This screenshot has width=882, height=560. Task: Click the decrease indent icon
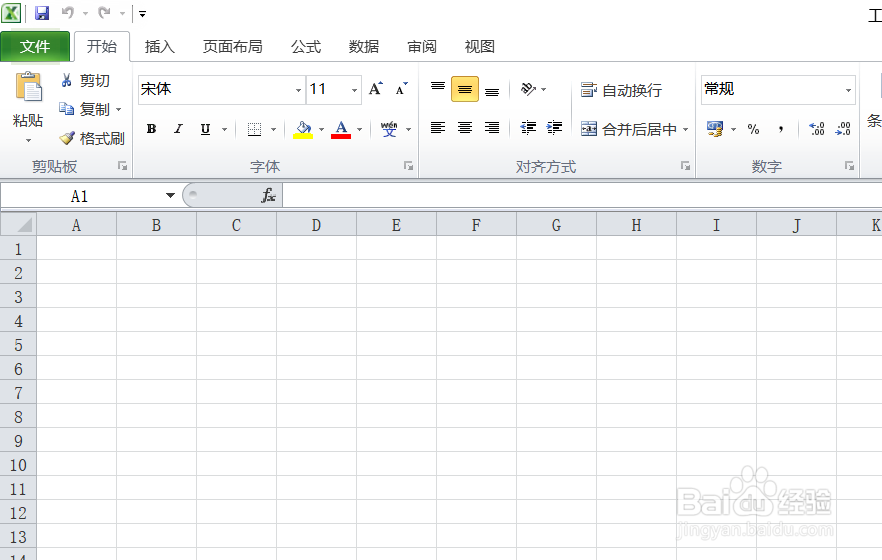528,128
